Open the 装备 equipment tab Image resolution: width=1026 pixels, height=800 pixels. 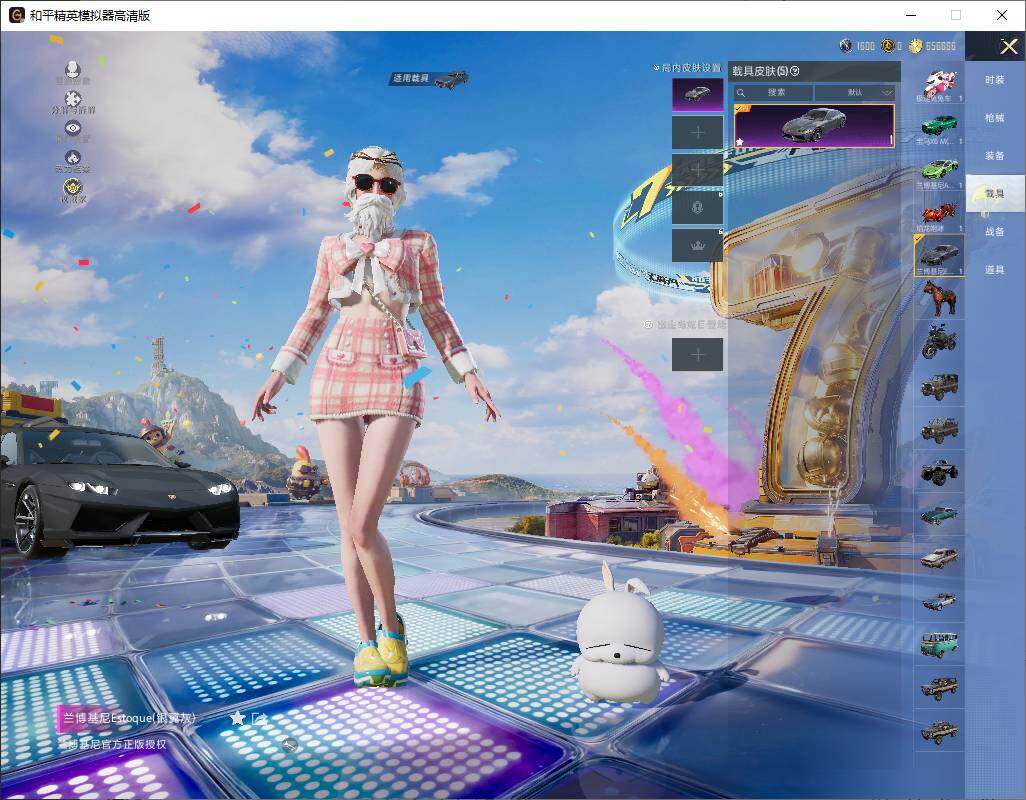coord(995,156)
